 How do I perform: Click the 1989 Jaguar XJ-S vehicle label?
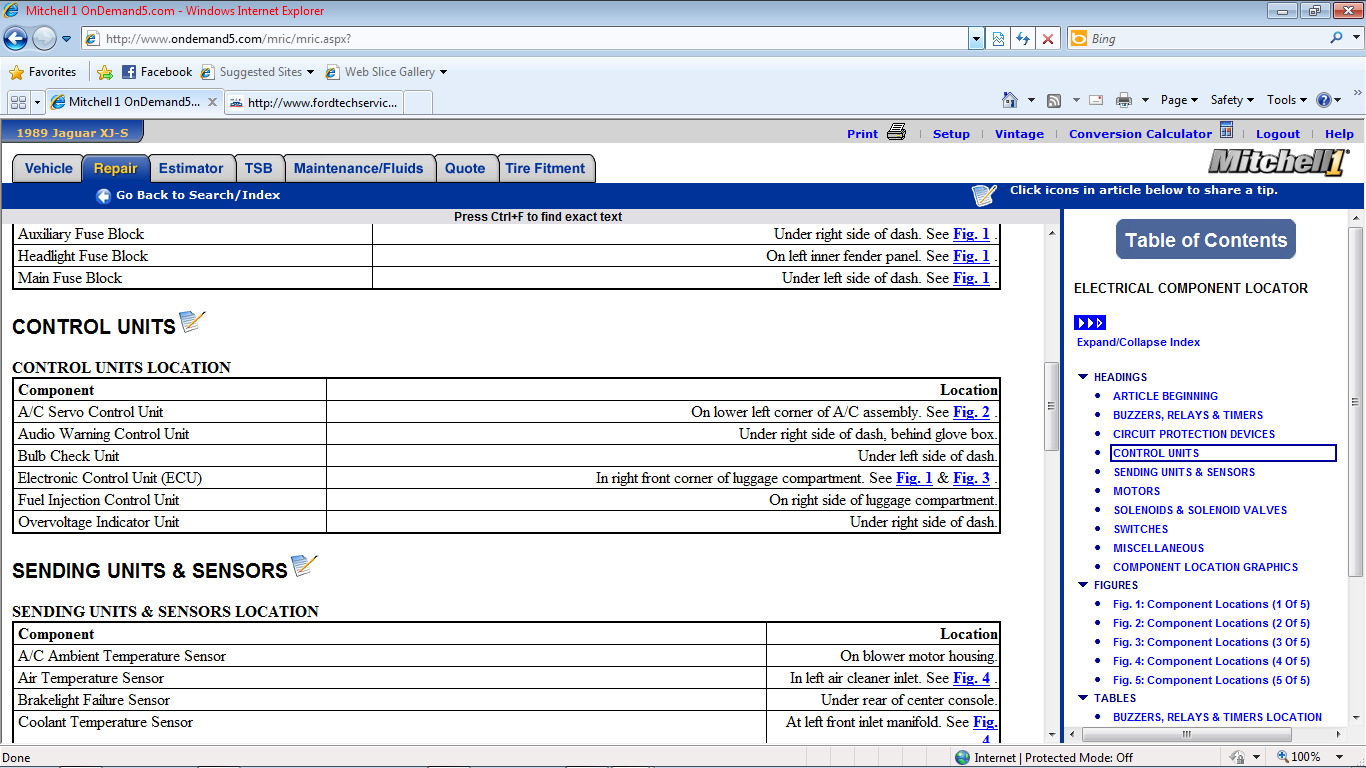(x=72, y=133)
